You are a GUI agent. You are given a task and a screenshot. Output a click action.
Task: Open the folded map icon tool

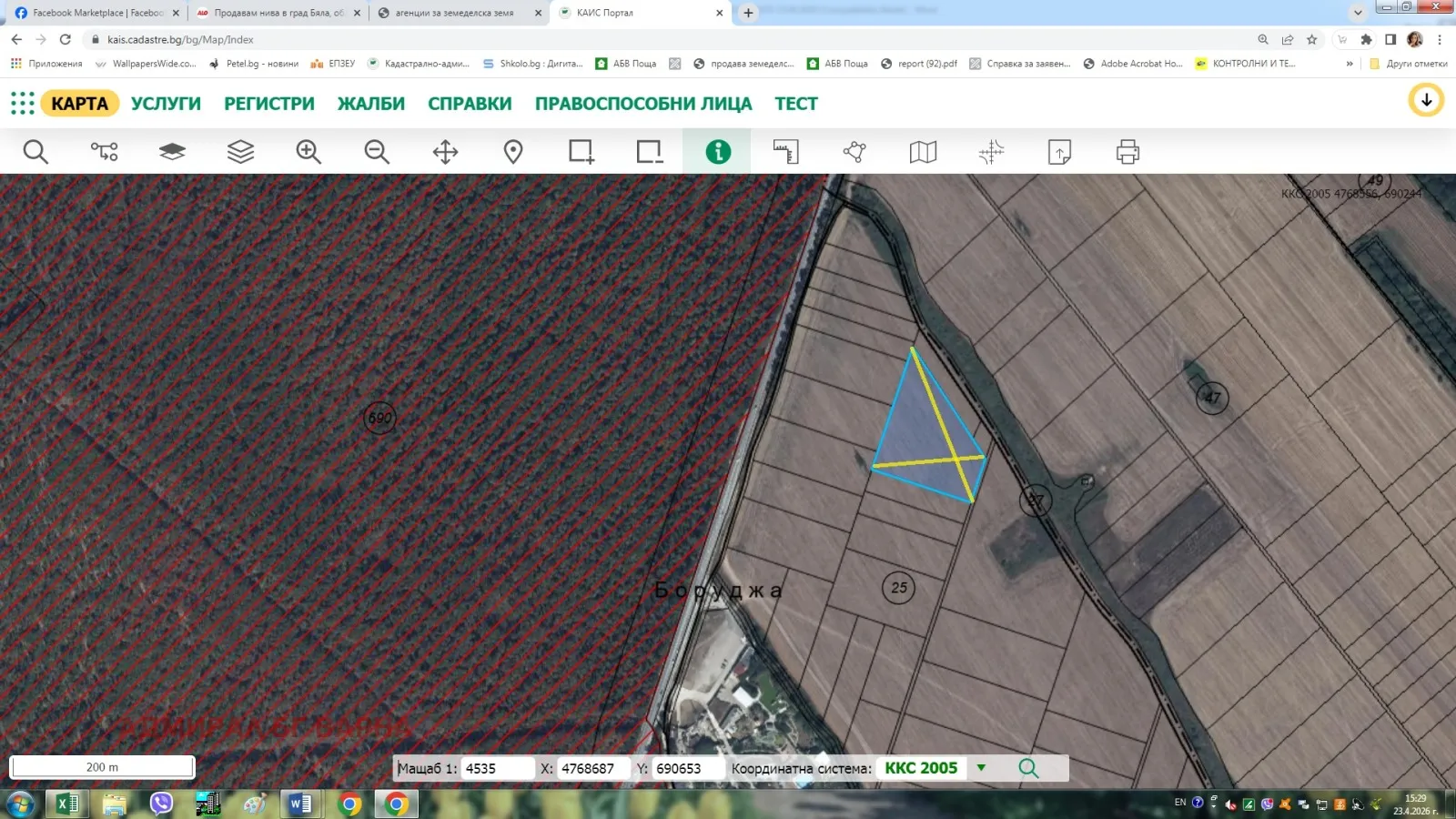tap(923, 152)
